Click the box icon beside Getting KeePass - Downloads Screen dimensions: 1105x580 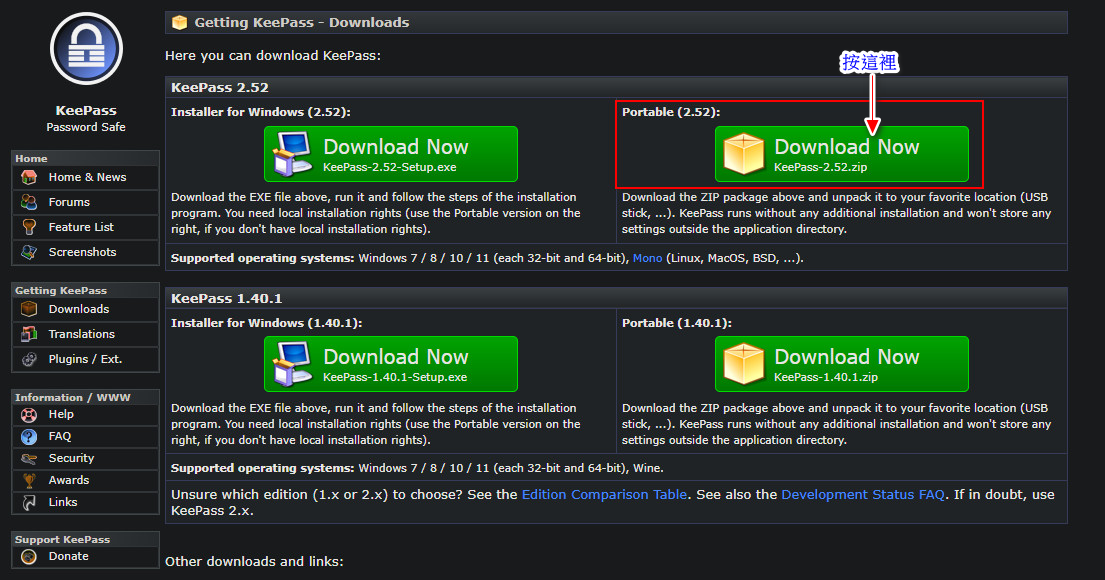click(180, 23)
